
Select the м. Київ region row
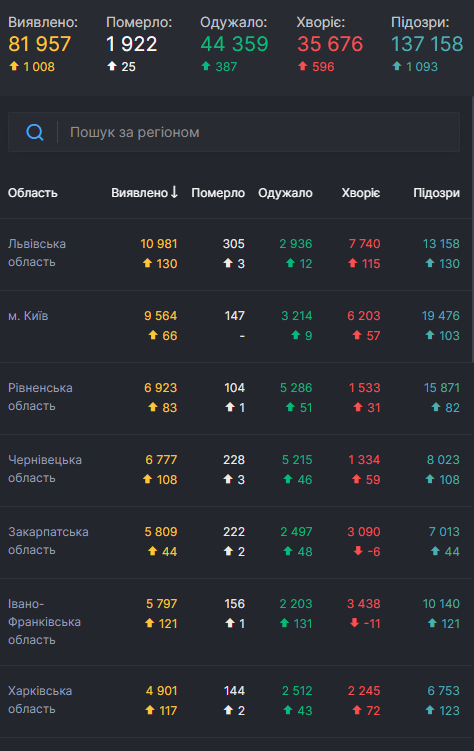coord(237,326)
